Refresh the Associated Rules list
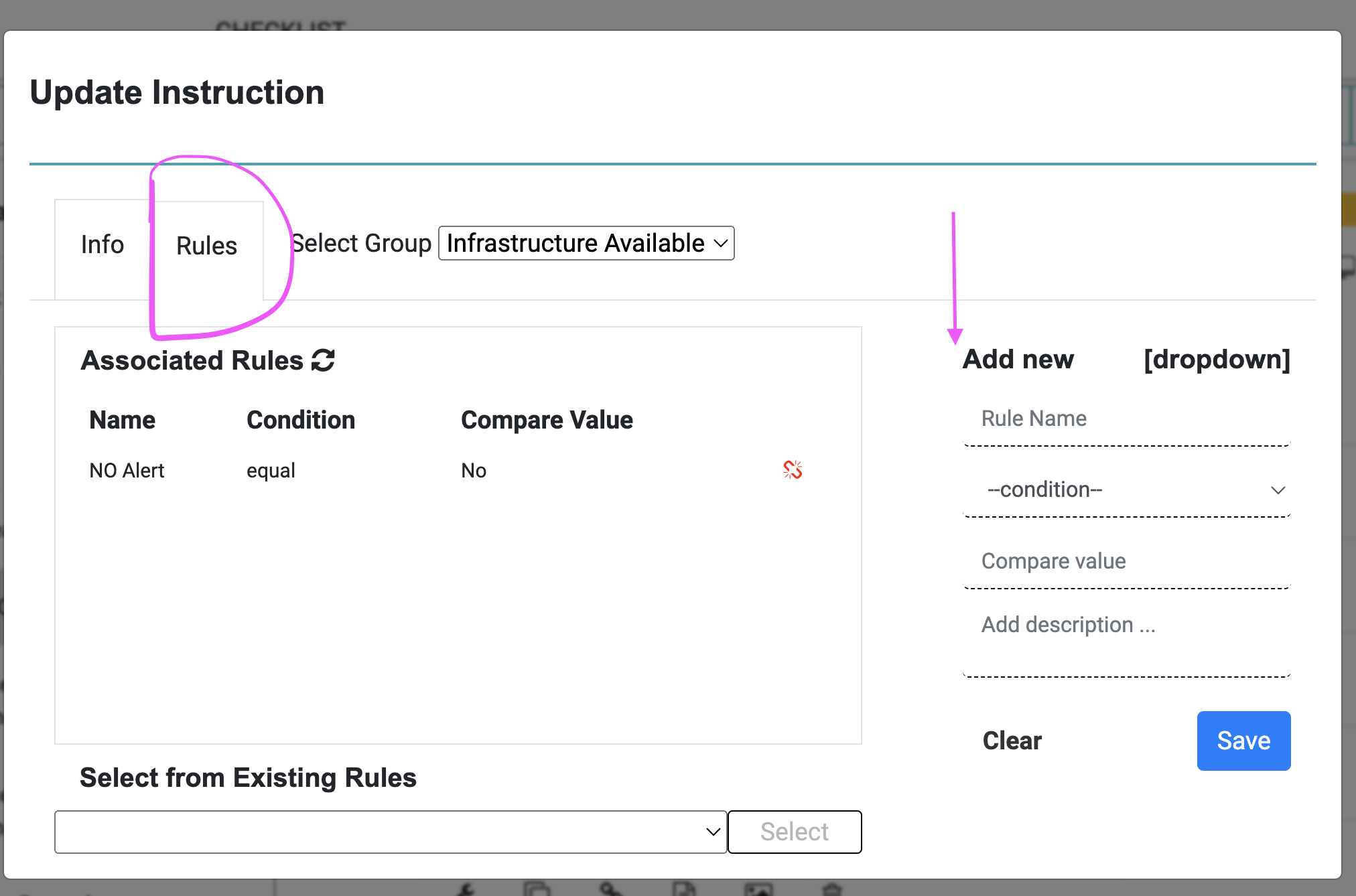This screenshot has height=896, width=1356. pyautogui.click(x=323, y=360)
